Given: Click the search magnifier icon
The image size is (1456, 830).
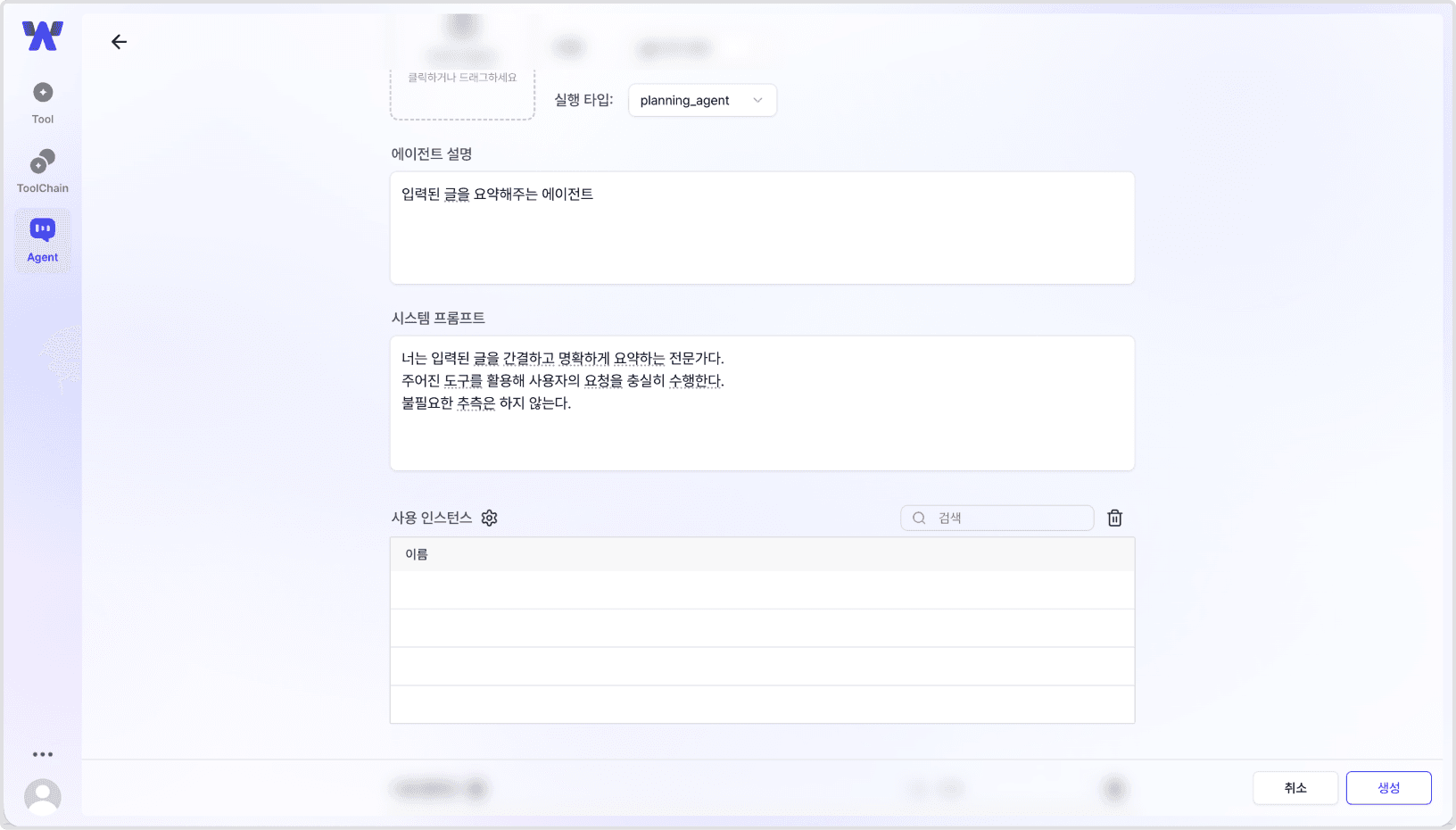Looking at the screenshot, I should [919, 518].
